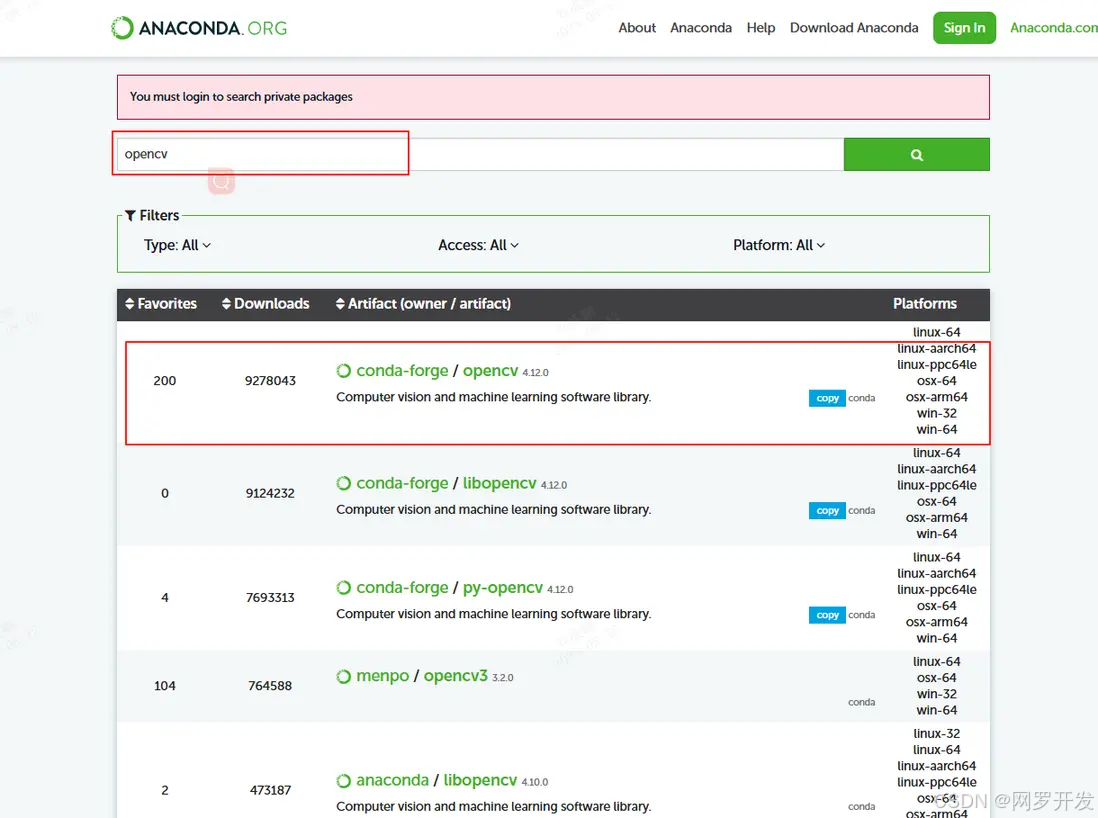The width and height of the screenshot is (1098, 818).
Task: Click download count 7693313
Action: 270,597
